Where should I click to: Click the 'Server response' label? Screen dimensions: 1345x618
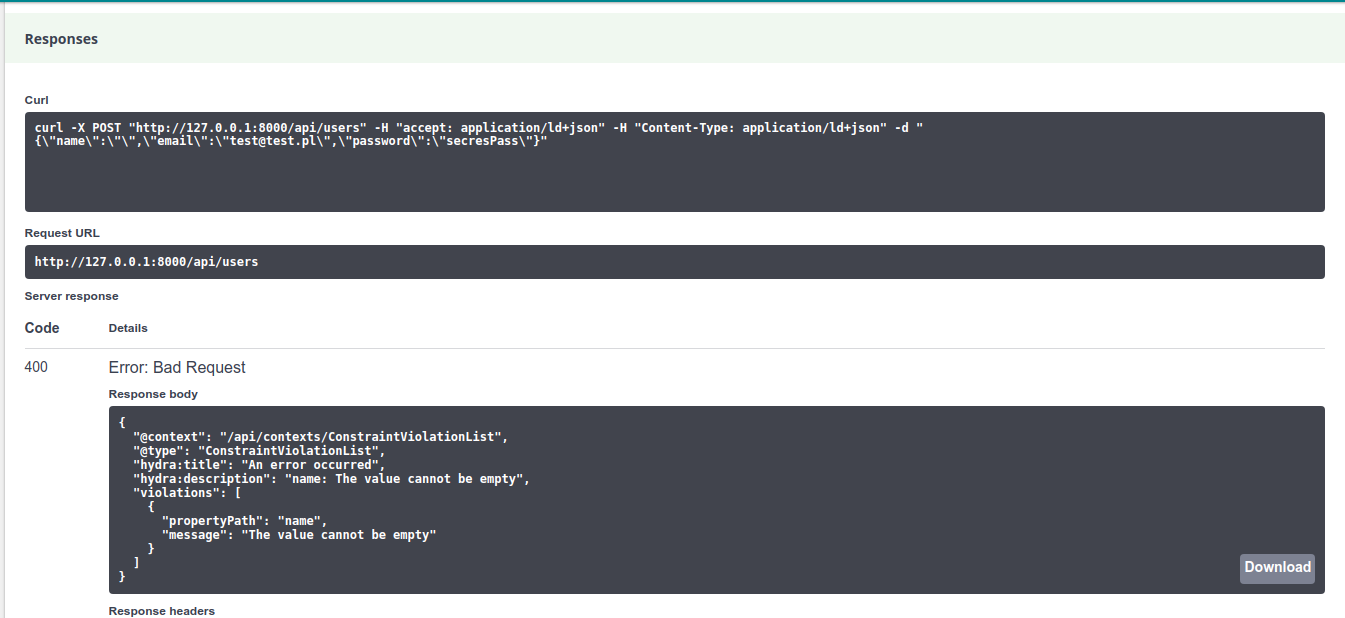point(71,296)
